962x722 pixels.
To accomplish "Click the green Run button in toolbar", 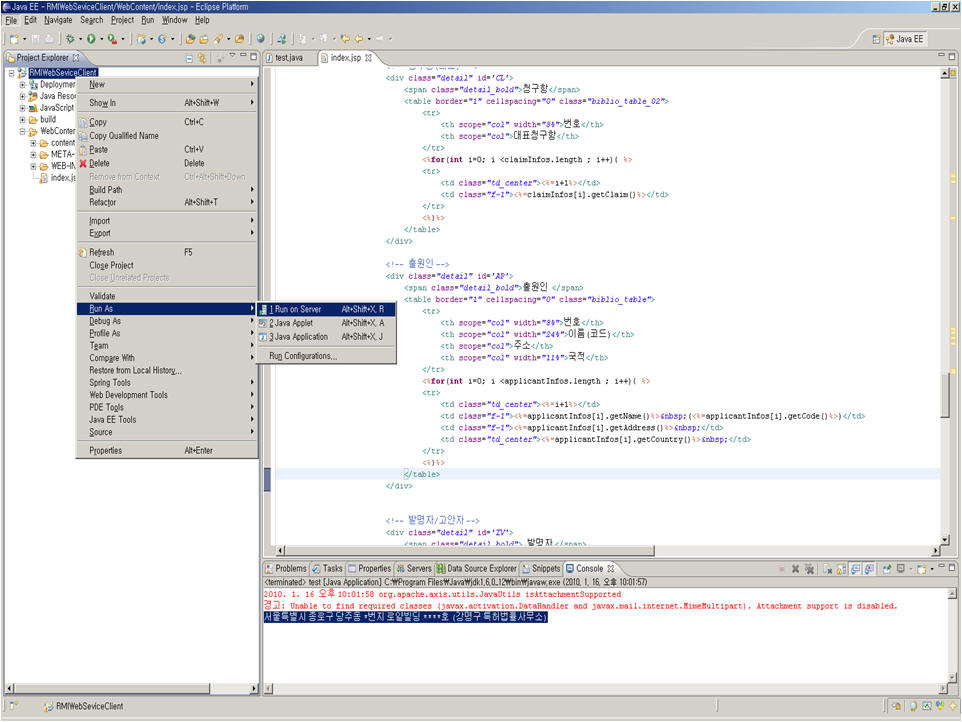I will (x=90, y=39).
